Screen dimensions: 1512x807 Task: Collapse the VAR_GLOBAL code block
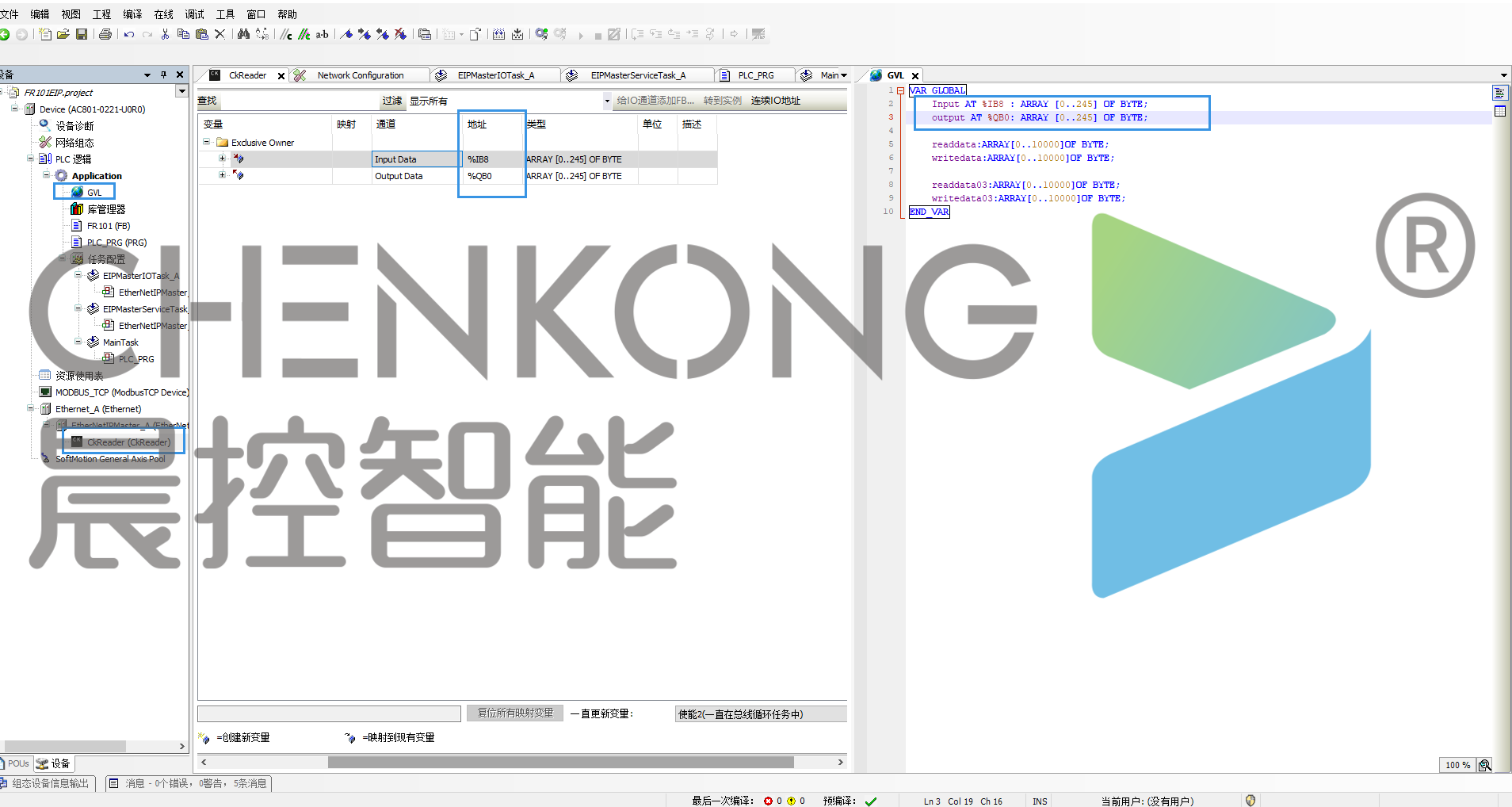coord(901,90)
